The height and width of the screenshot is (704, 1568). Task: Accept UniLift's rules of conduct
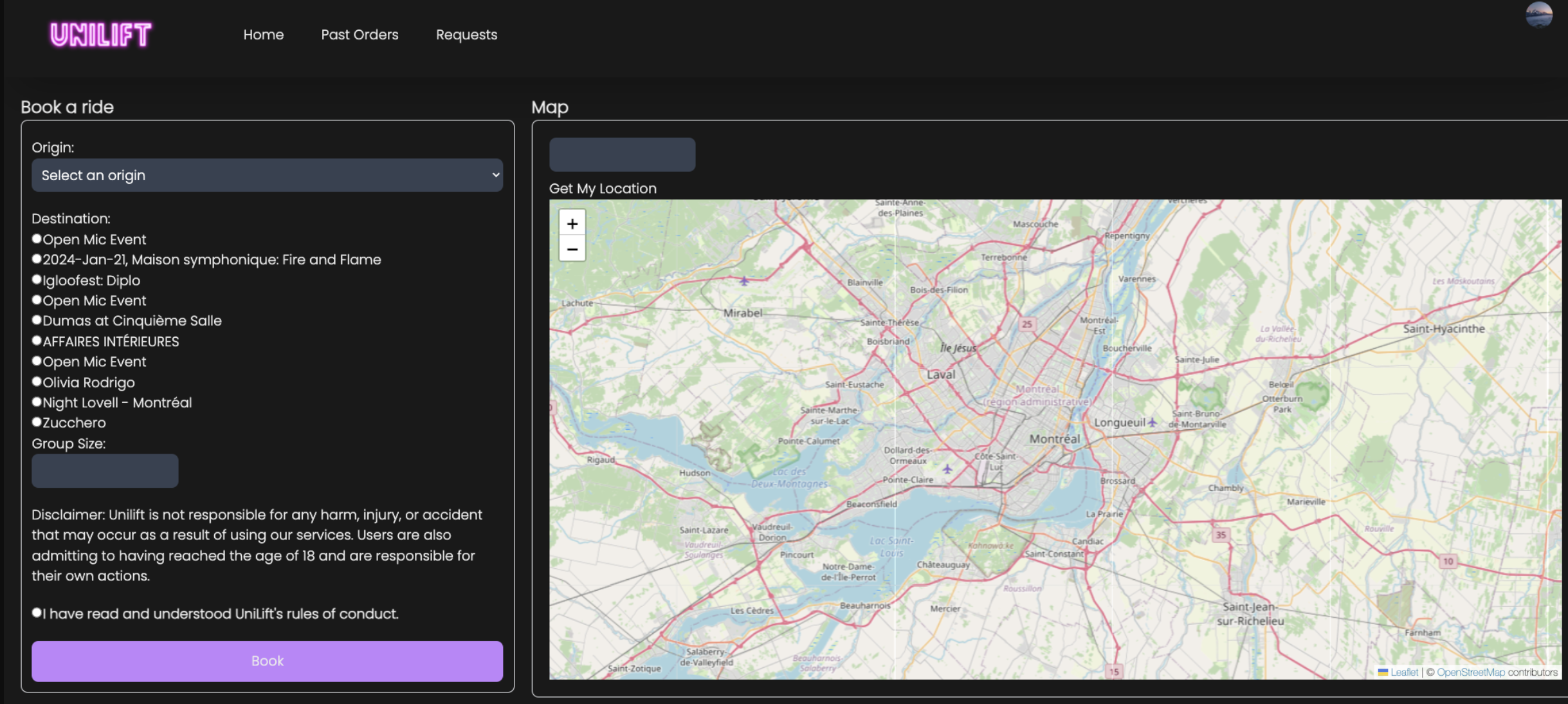(37, 613)
